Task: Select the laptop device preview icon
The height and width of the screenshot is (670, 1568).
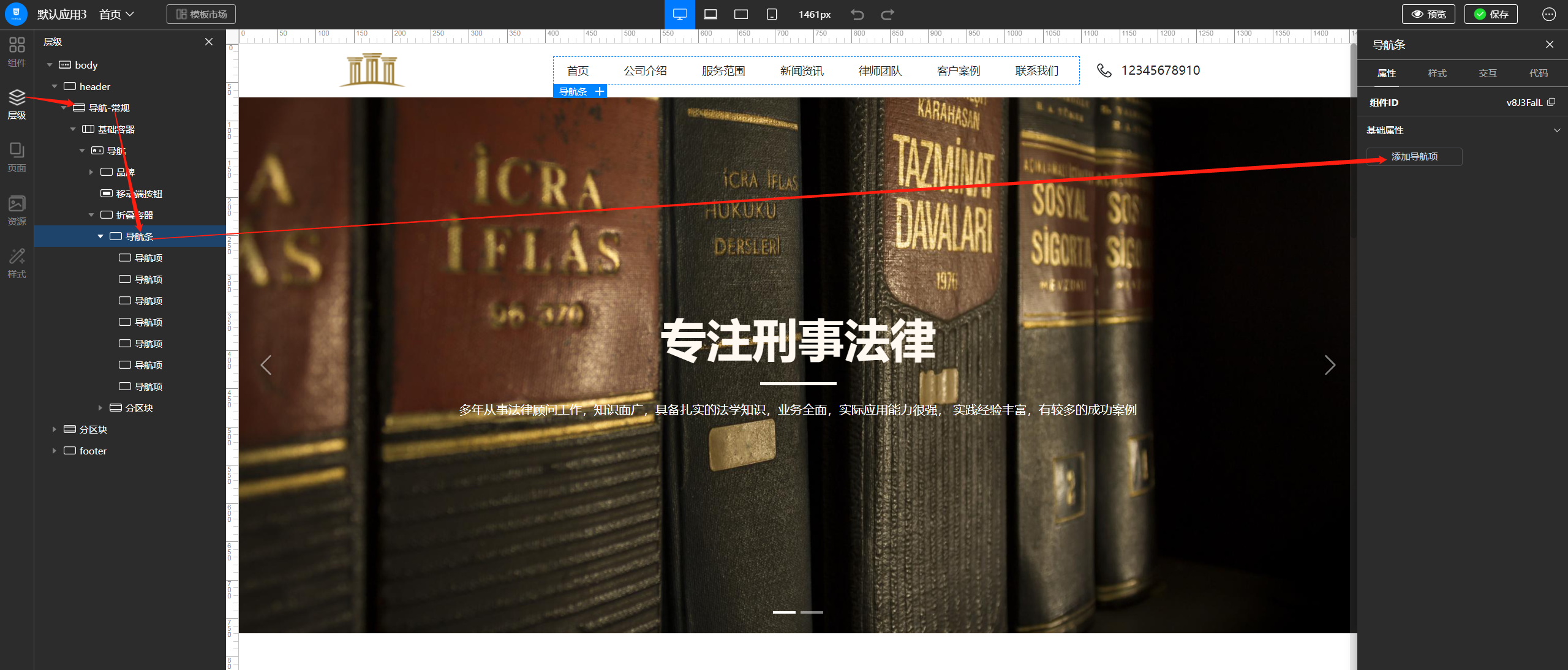Action: coord(710,14)
